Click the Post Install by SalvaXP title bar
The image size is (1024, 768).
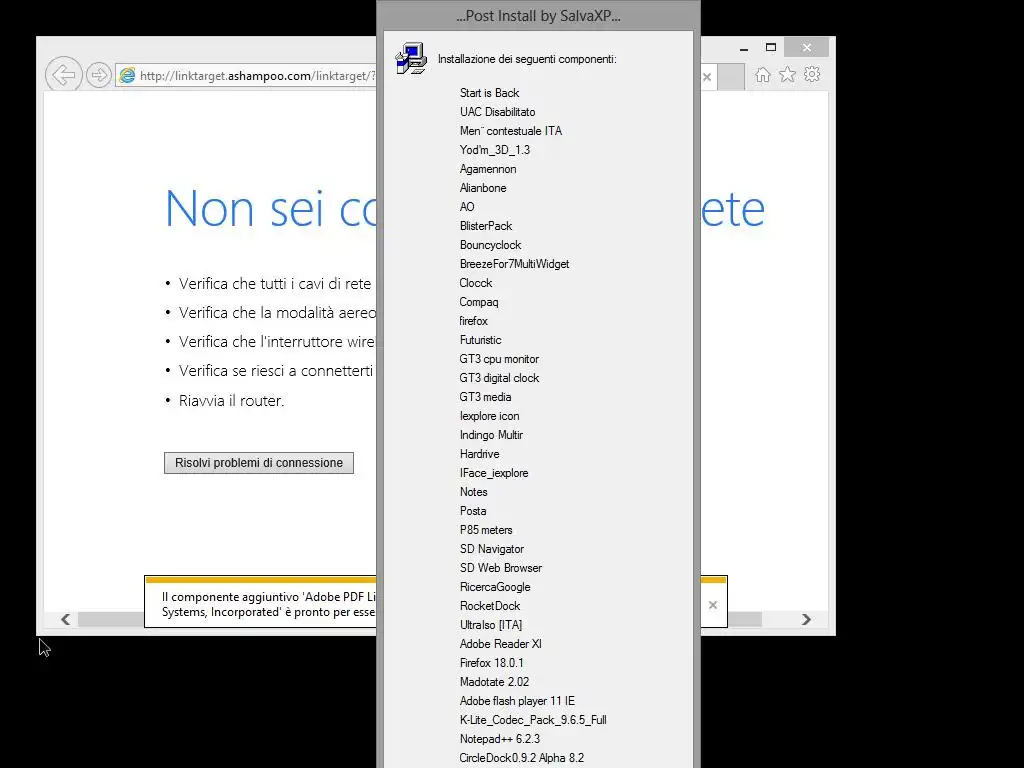click(538, 16)
